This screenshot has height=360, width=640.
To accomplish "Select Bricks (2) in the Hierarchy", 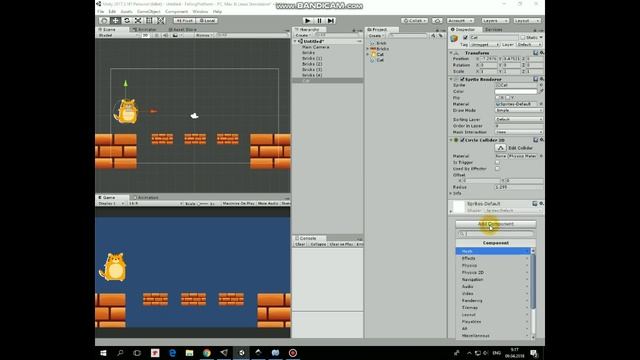I will click(x=312, y=64).
